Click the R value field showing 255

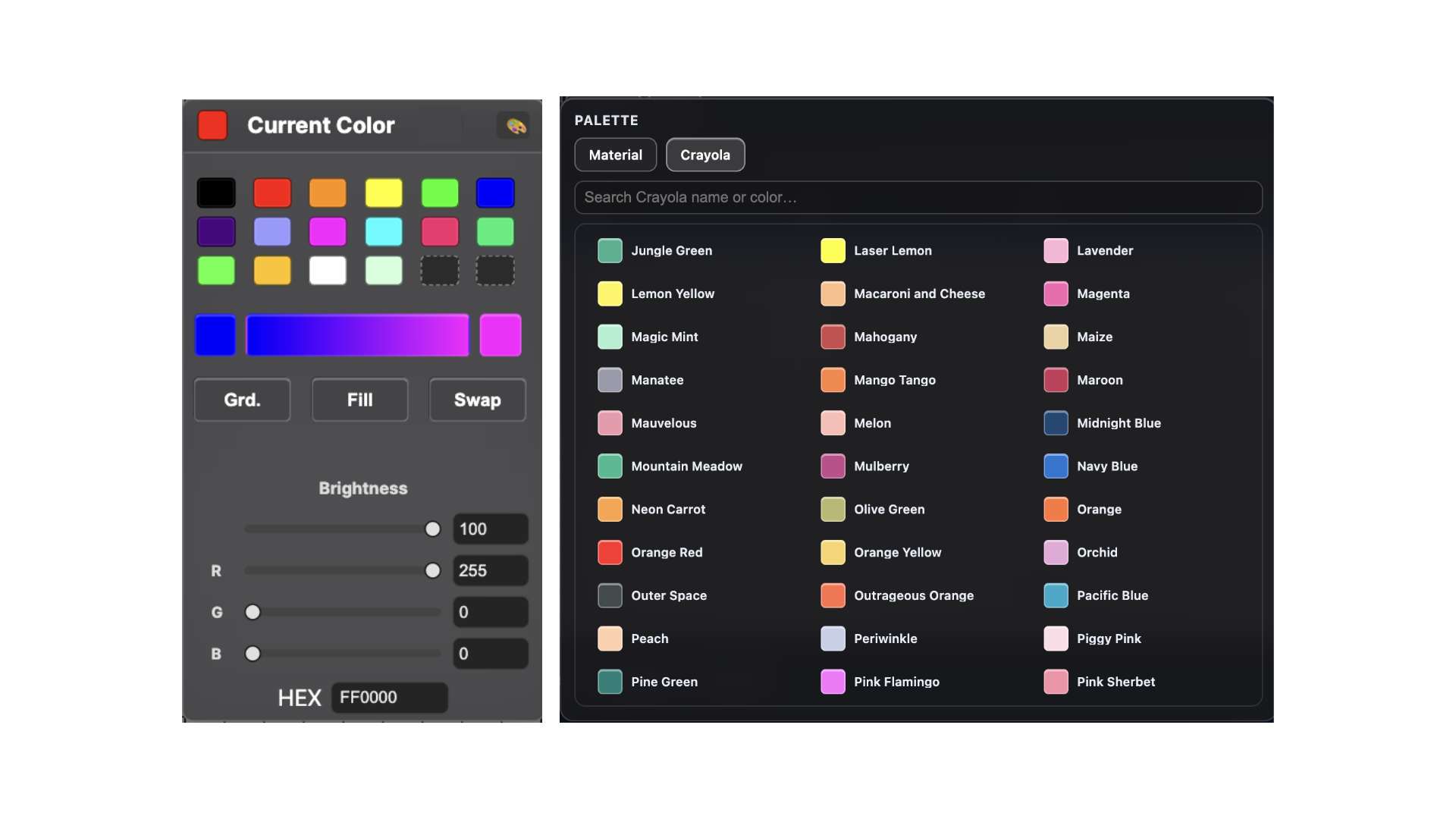click(490, 570)
